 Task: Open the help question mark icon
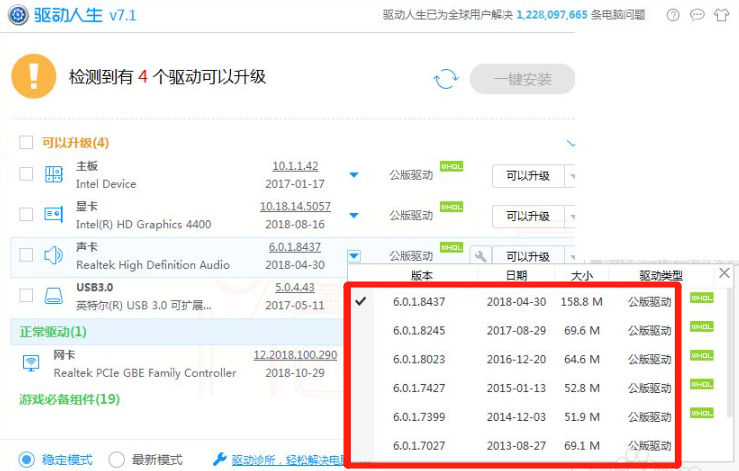(x=672, y=15)
